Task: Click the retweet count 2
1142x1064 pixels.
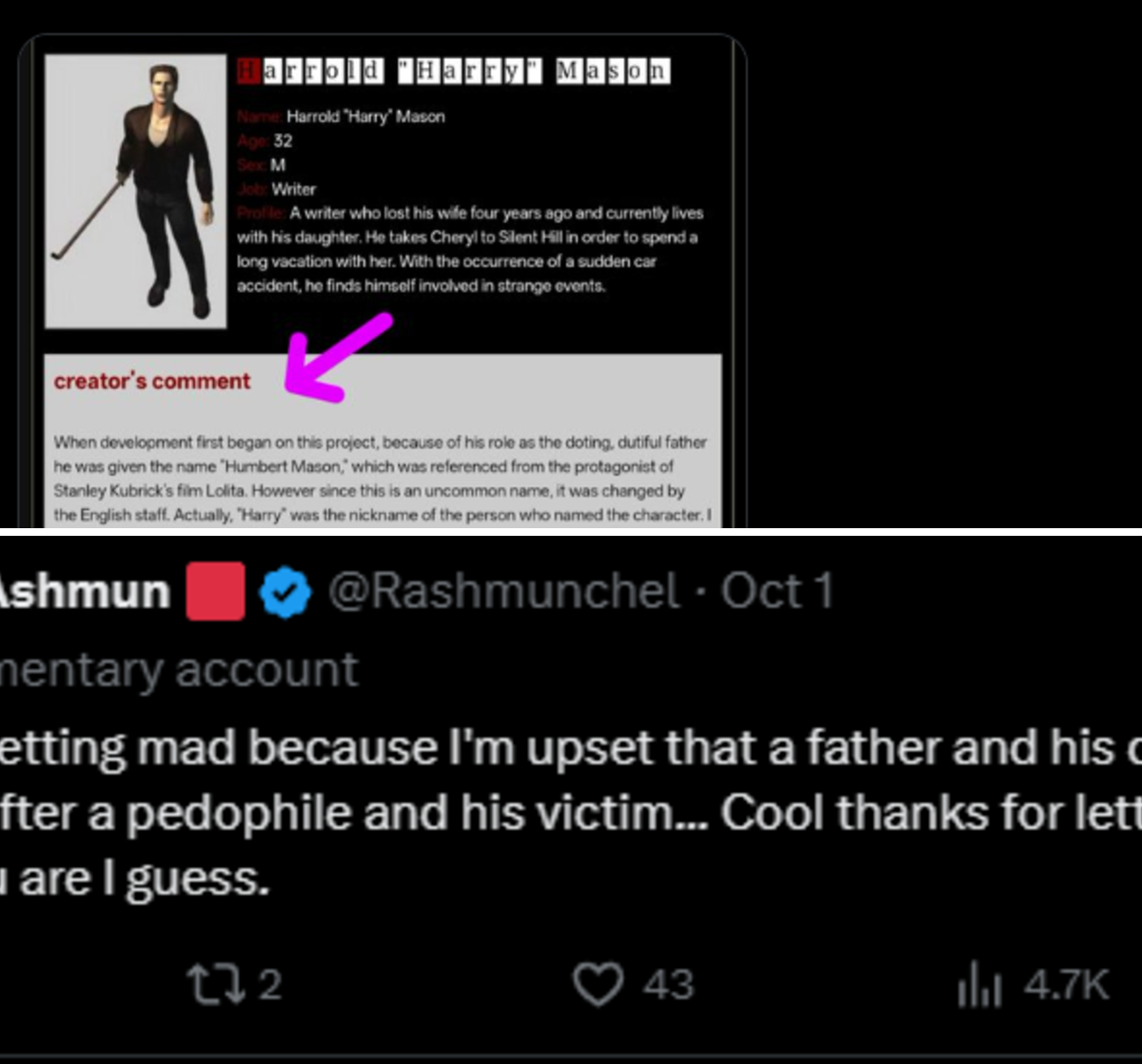Action: (x=270, y=985)
